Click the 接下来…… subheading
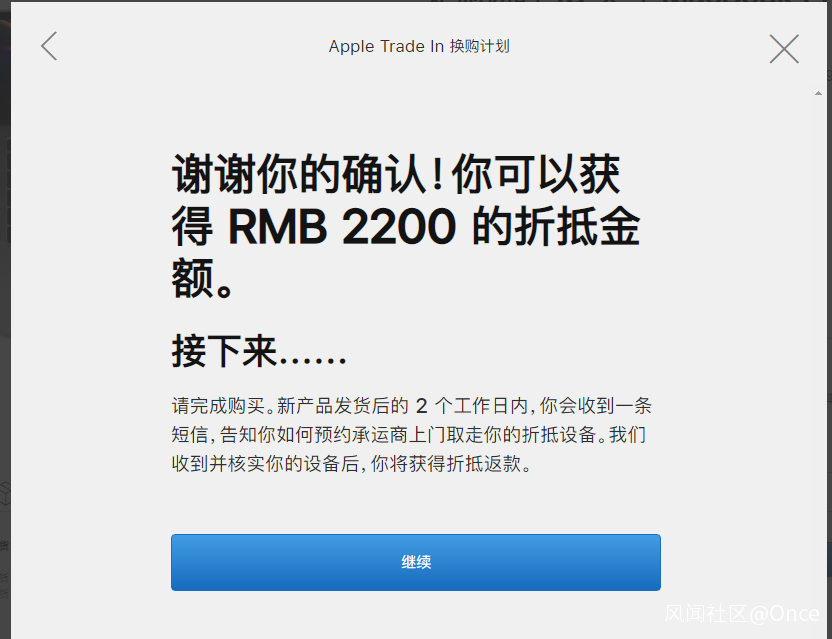 click(x=259, y=351)
